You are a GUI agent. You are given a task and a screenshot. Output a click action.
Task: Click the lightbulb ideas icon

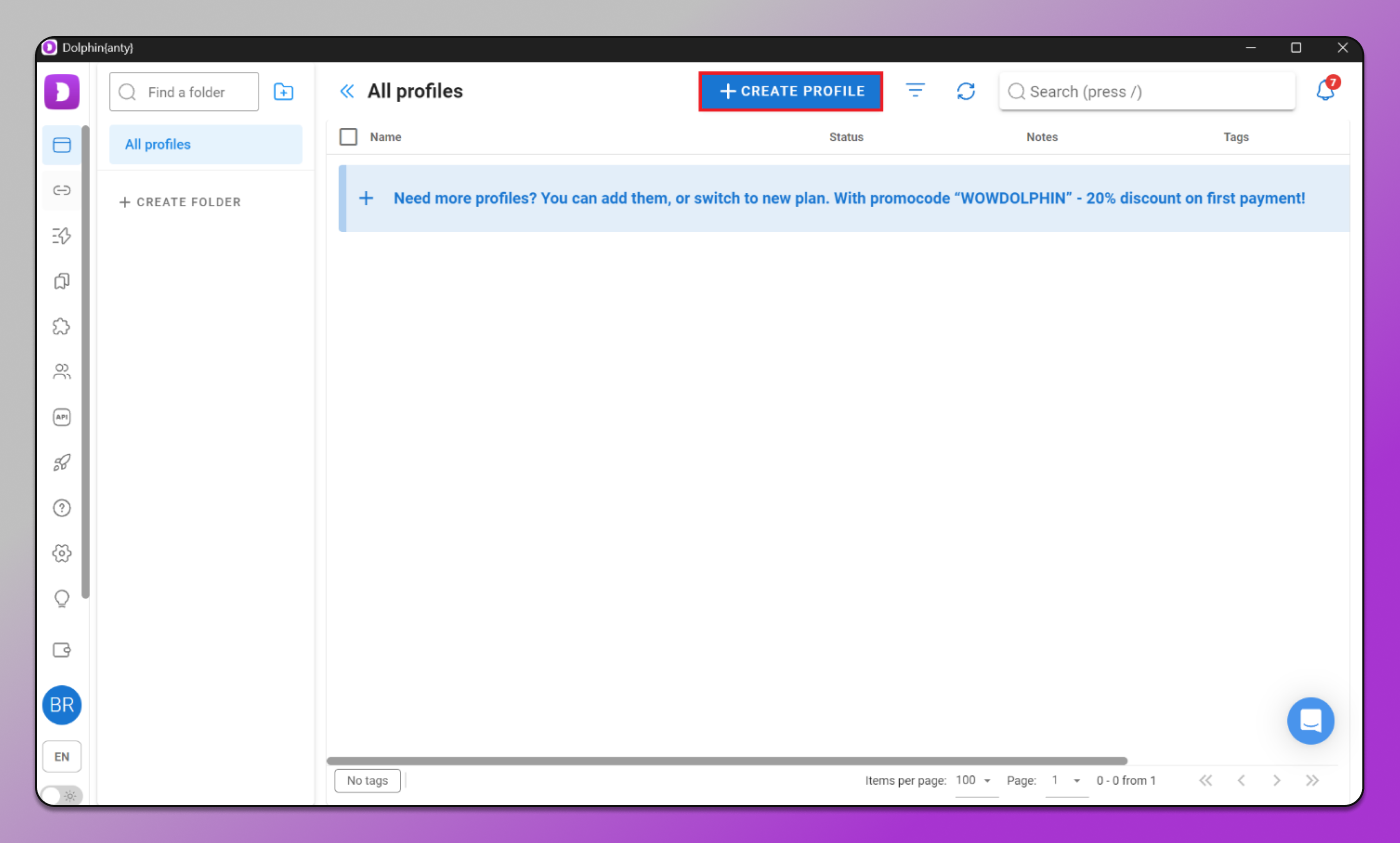tap(62, 599)
